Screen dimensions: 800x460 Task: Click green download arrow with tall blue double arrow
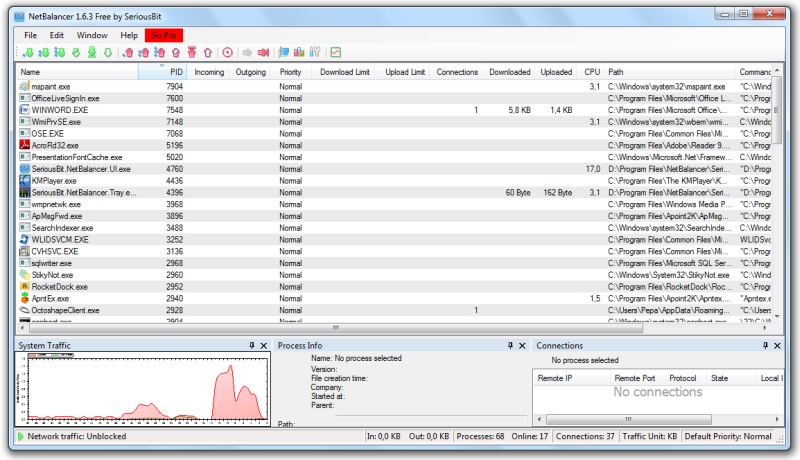click(60, 53)
